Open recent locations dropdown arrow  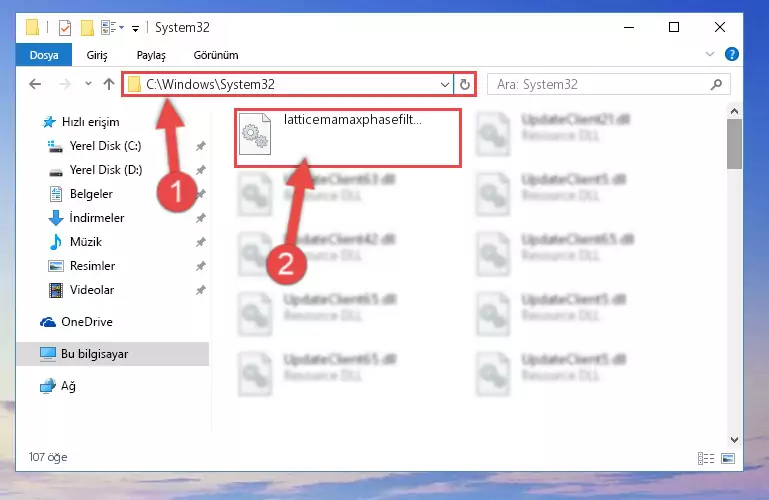[x=88, y=84]
